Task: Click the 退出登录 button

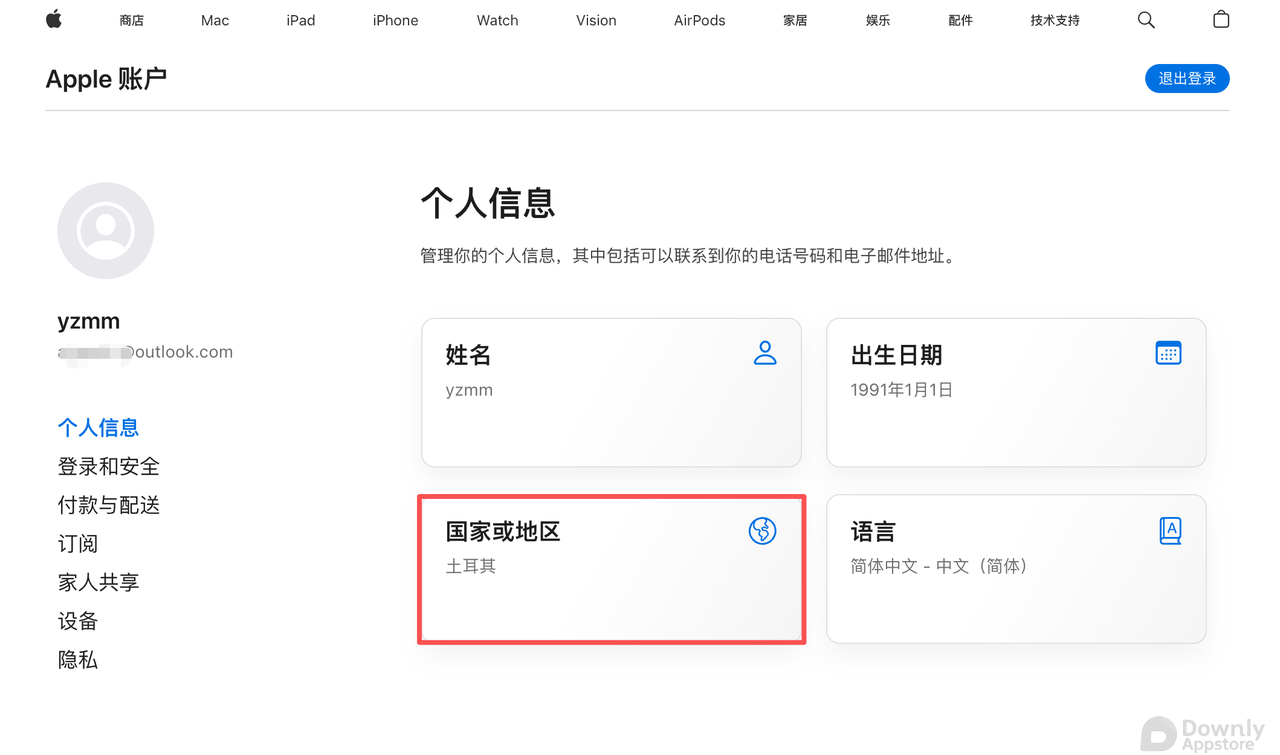Action: pos(1187,79)
